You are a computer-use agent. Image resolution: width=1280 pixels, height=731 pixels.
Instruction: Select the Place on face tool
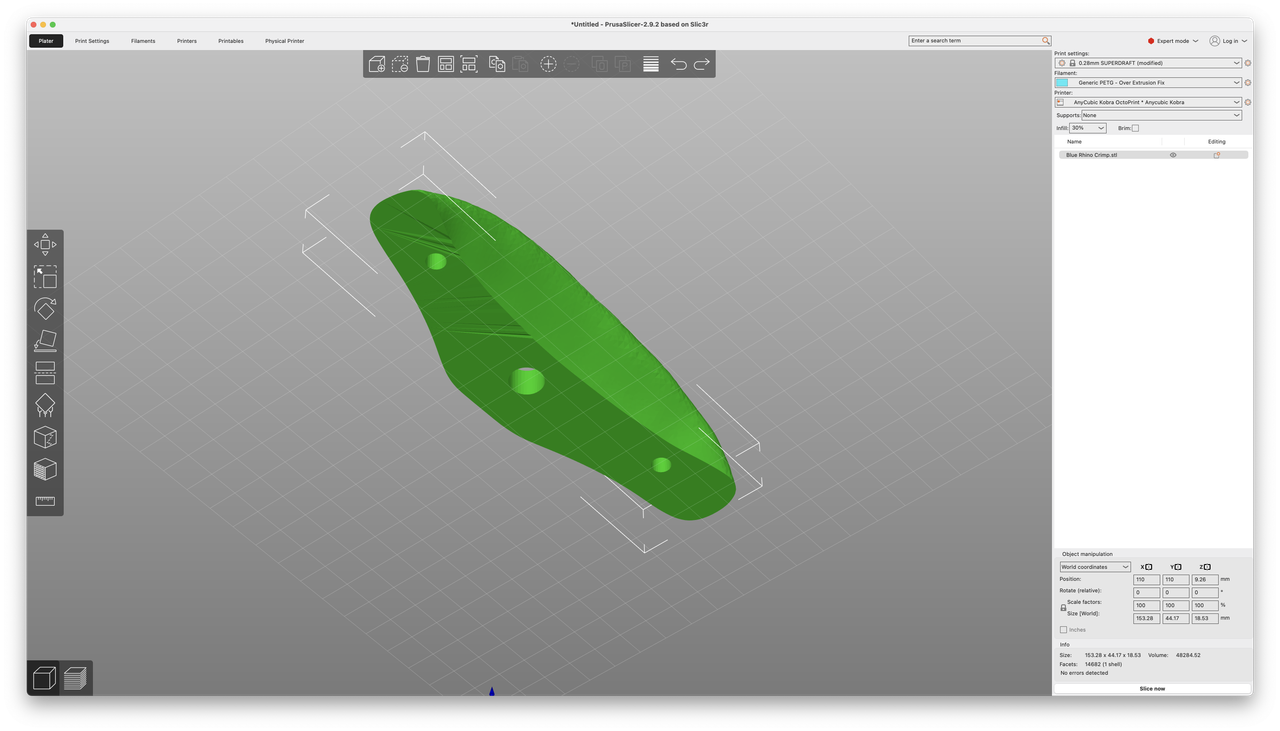tap(45, 341)
